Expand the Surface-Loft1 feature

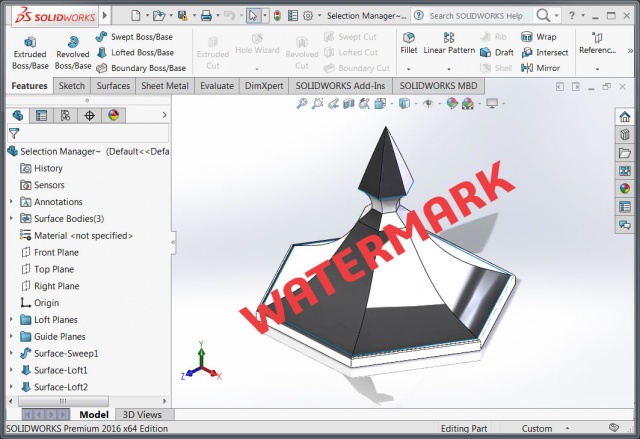[11, 370]
